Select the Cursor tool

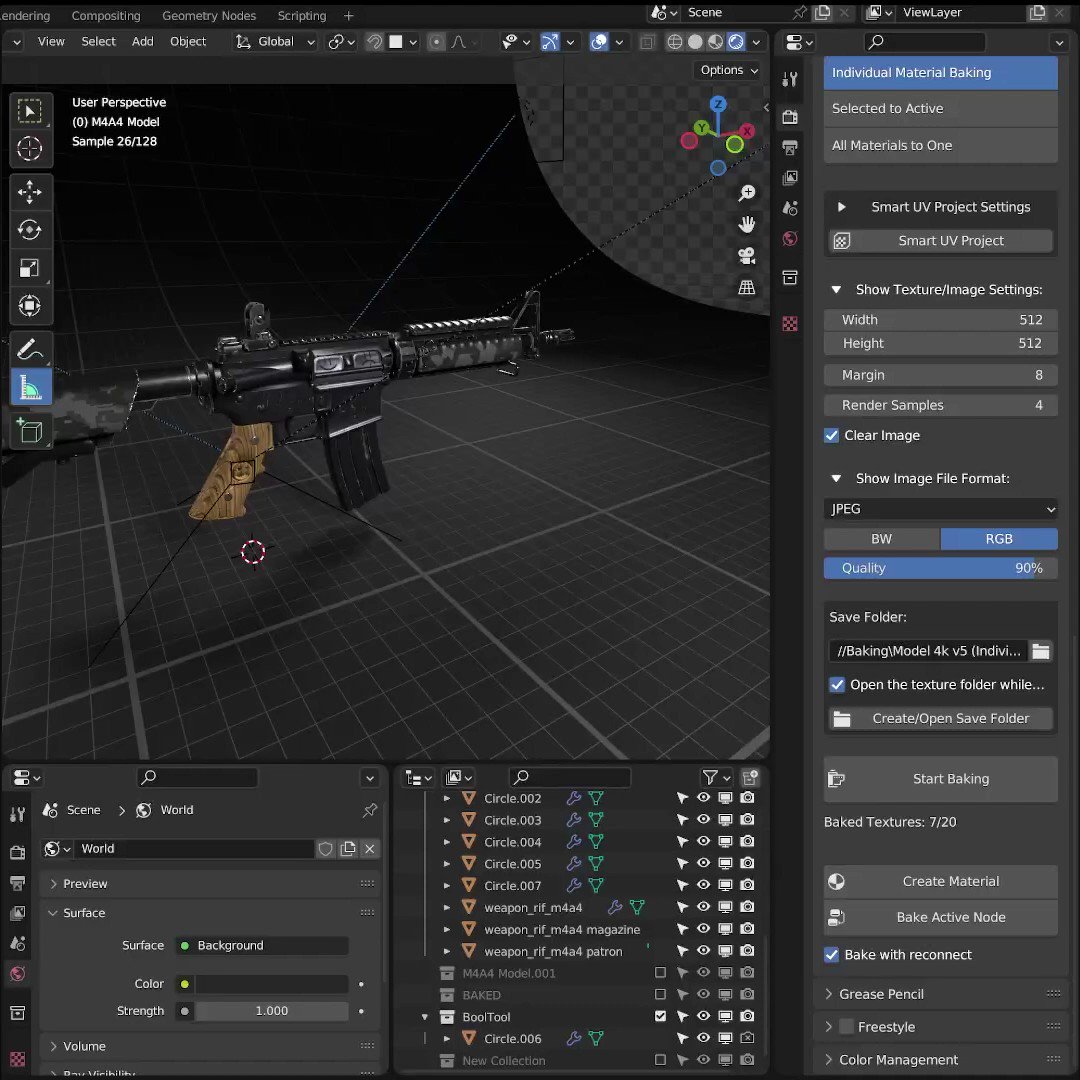tap(30, 148)
